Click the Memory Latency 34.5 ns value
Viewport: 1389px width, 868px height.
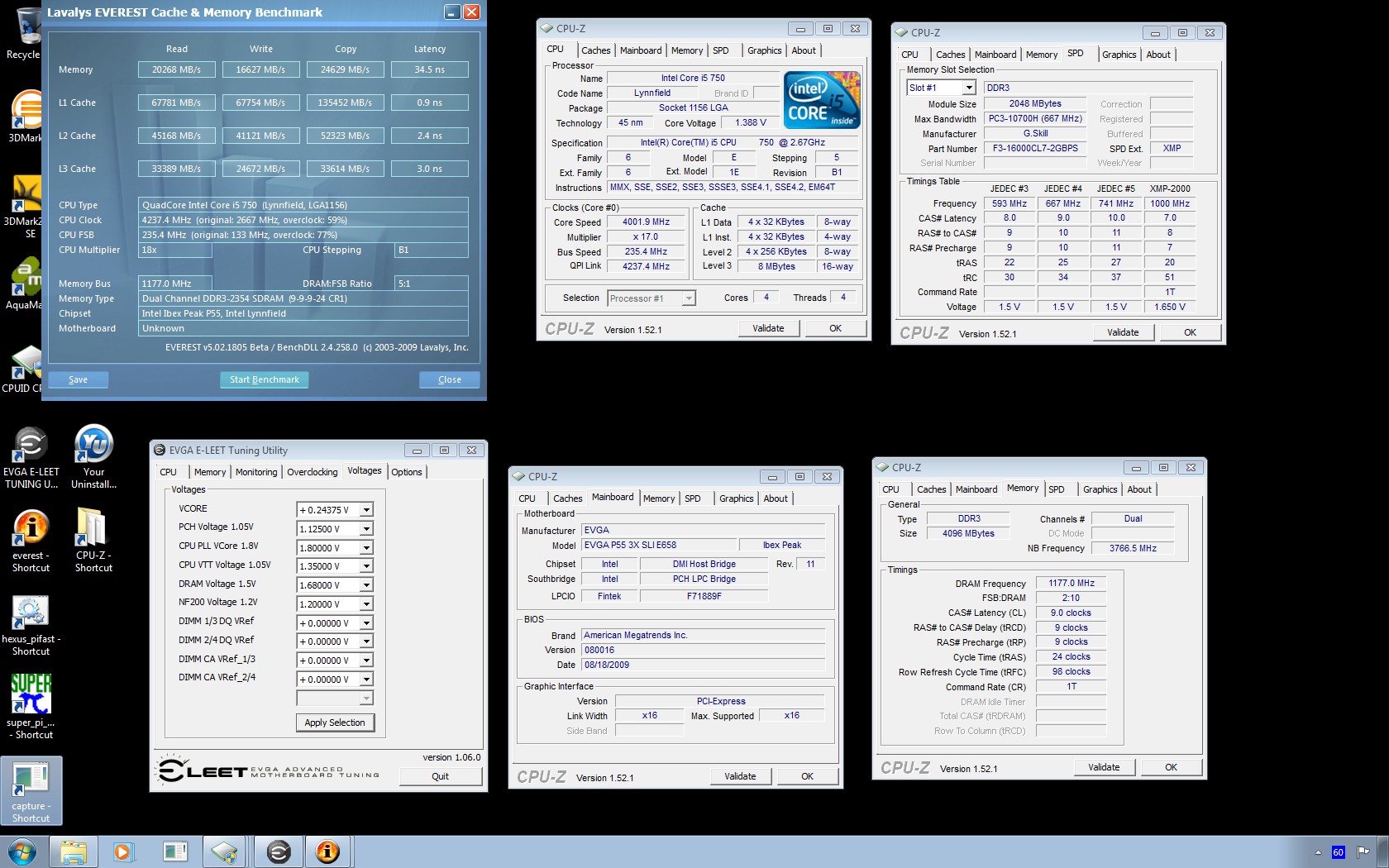point(429,69)
